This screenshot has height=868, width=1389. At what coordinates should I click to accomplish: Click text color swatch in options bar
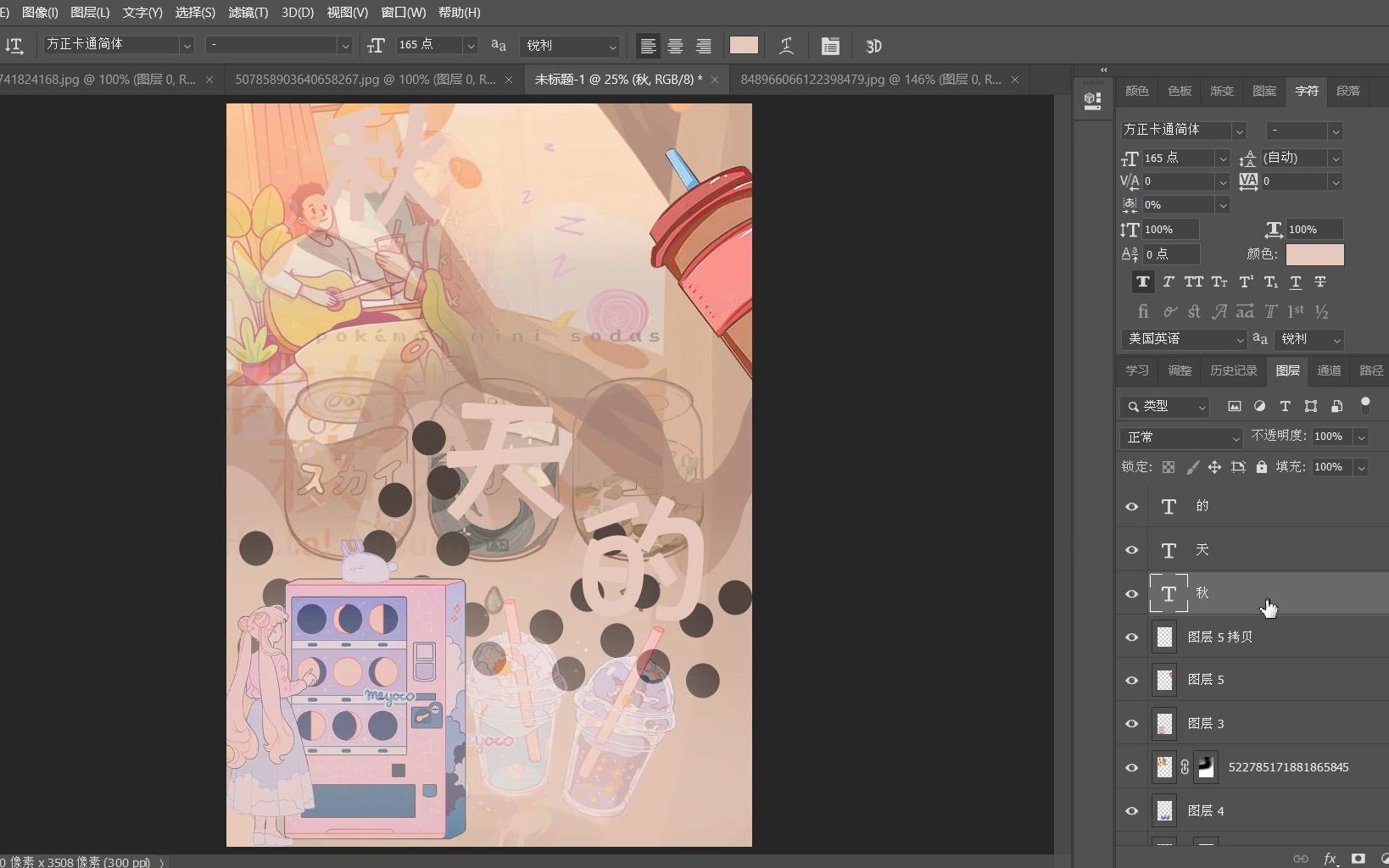point(744,46)
